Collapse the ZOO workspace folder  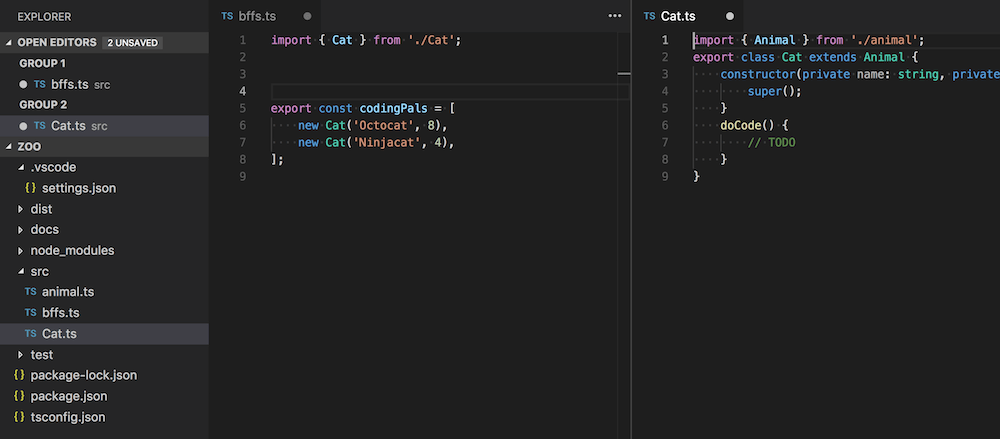coord(10,147)
